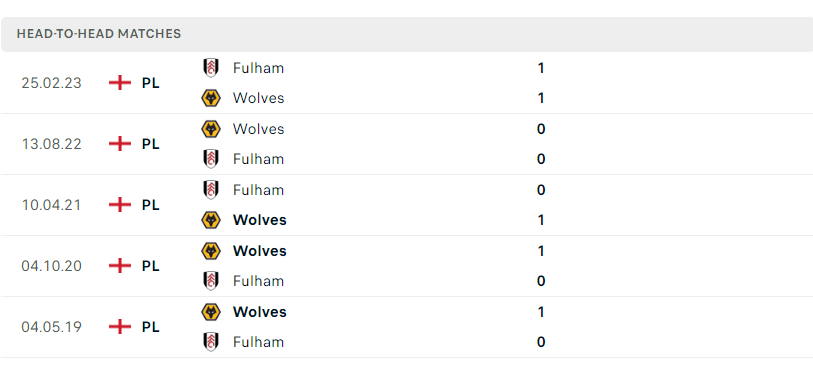Viewport: 813px width, 374px height.
Task: Select bold Wolves name in 04.05.19 match
Action: (260, 312)
